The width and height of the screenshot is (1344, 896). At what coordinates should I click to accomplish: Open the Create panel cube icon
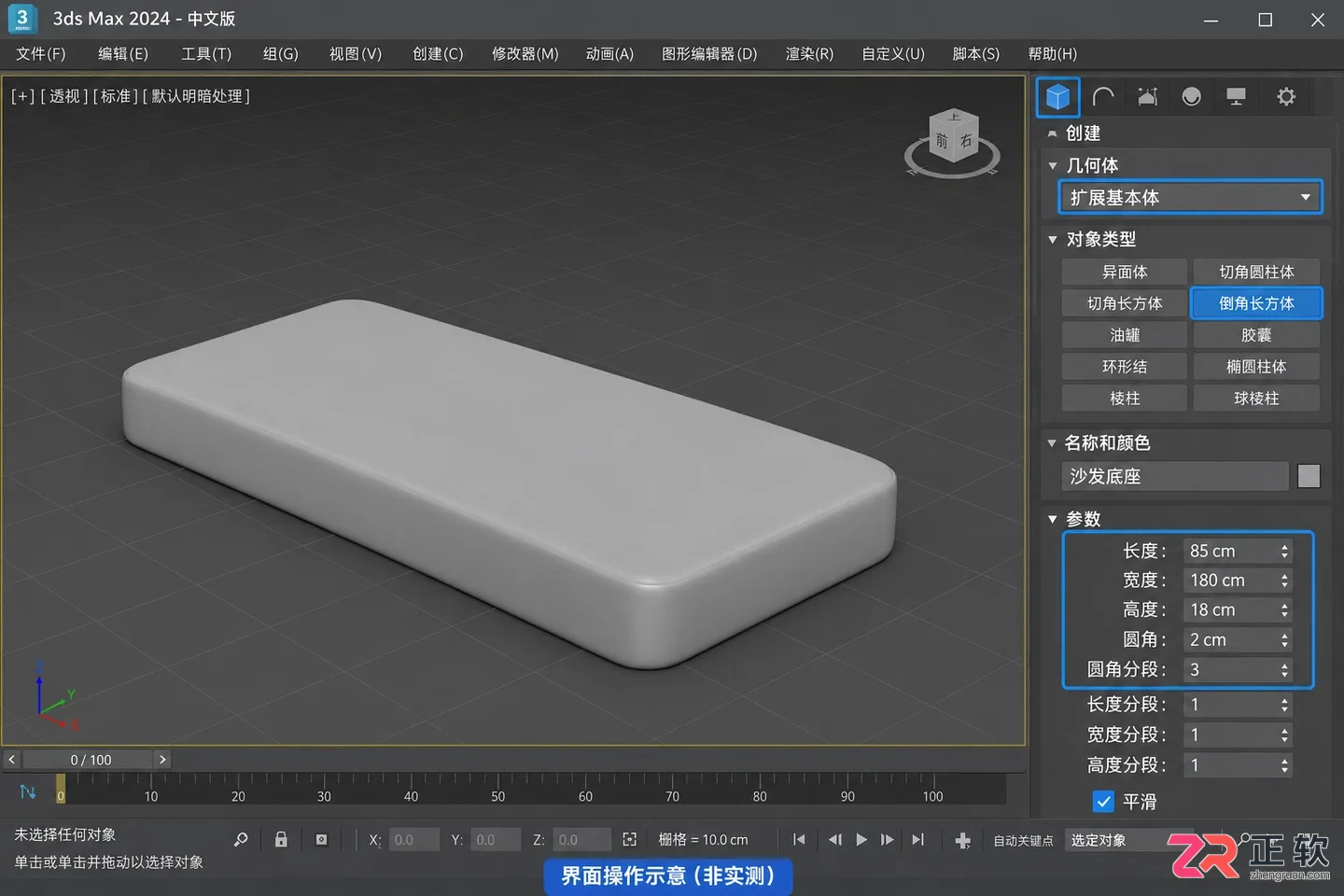1057,96
